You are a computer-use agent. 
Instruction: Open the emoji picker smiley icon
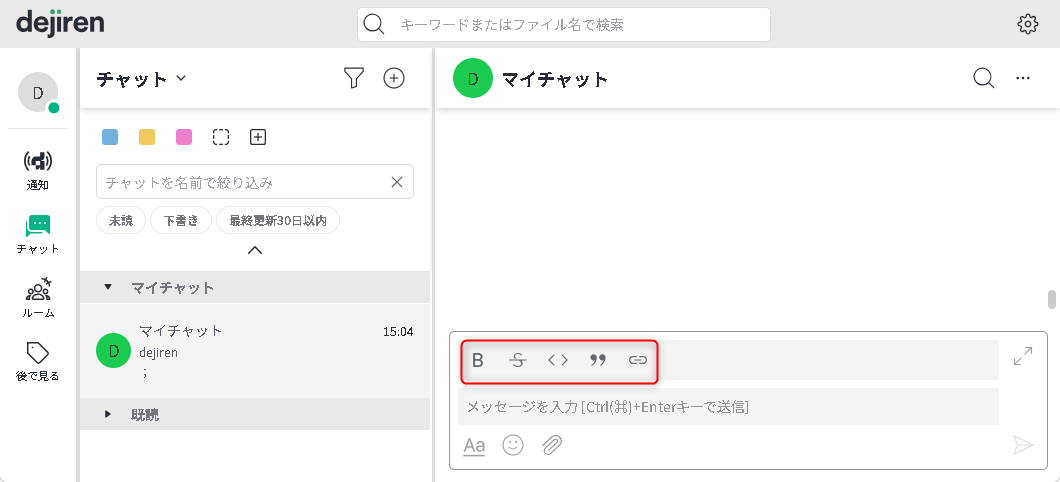click(513, 445)
